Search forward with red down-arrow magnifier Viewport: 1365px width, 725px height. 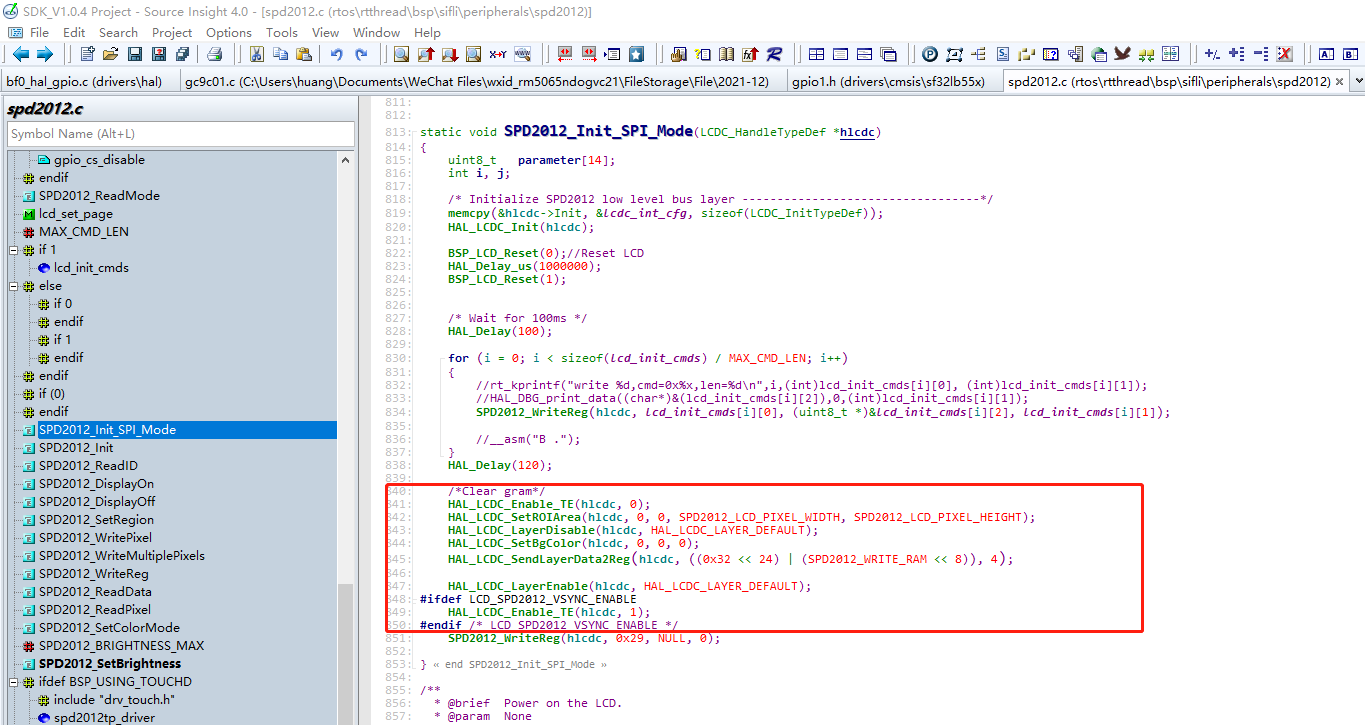point(450,54)
